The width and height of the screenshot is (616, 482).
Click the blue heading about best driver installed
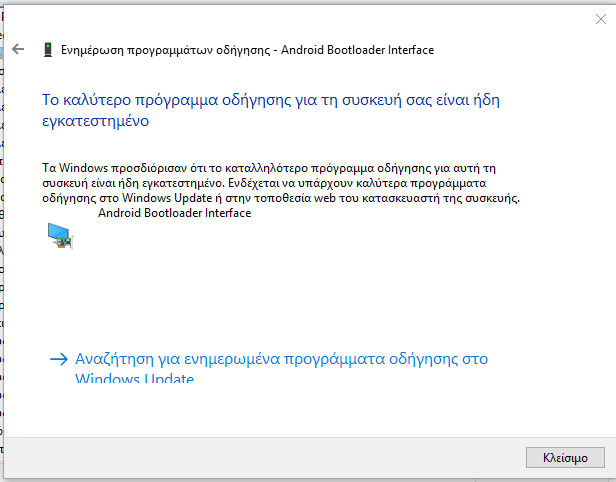[271, 110]
